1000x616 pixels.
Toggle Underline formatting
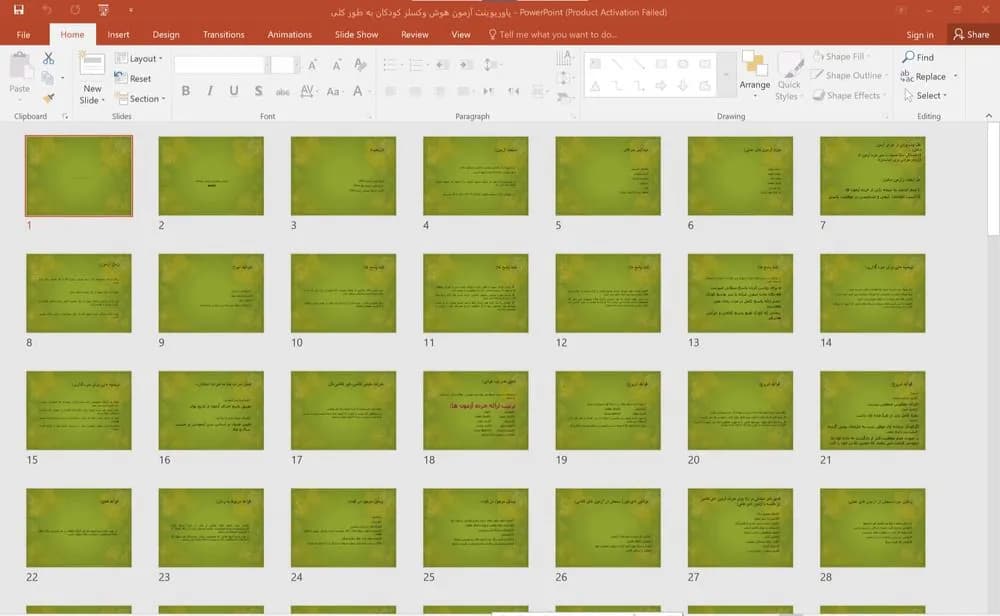pyautogui.click(x=234, y=91)
